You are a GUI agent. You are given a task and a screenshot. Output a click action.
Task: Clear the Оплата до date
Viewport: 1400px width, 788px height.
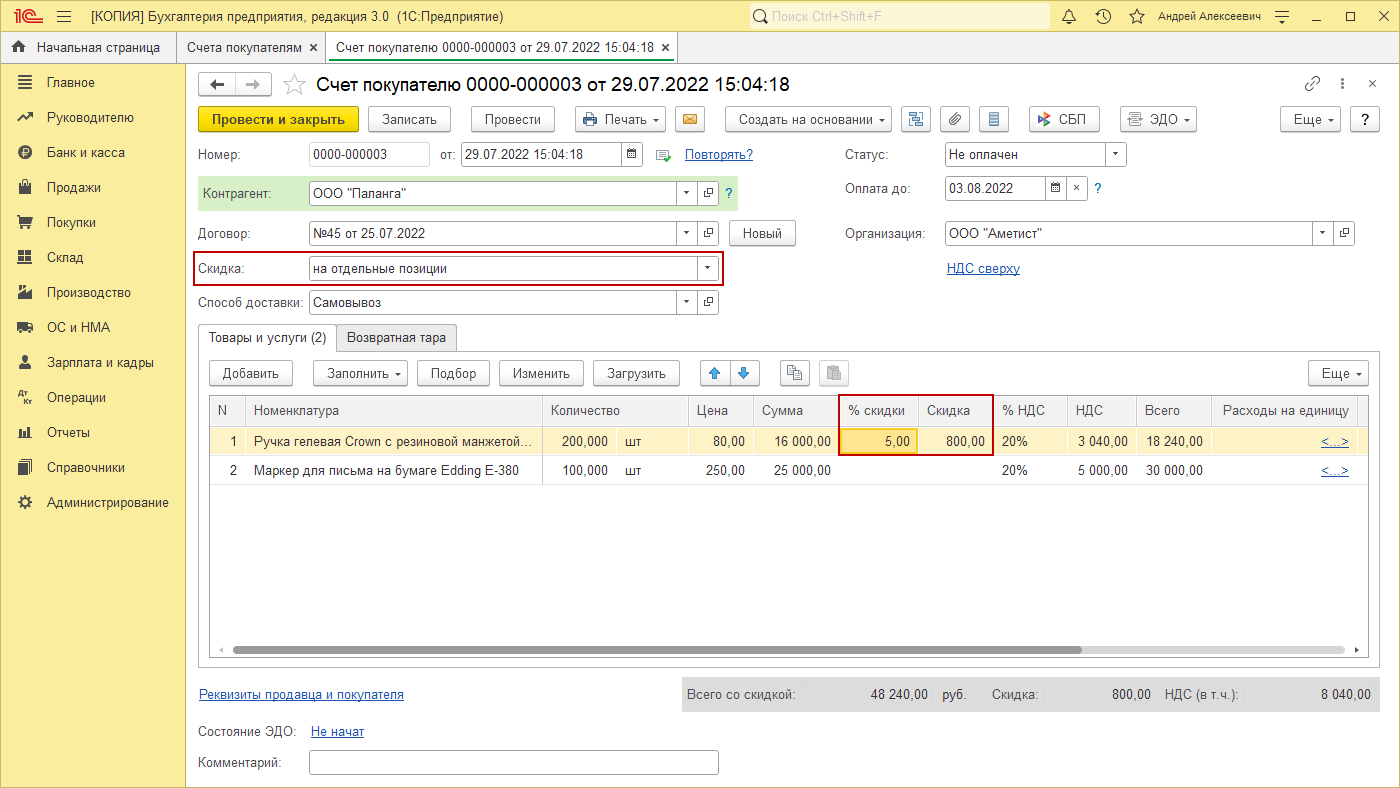[1077, 187]
